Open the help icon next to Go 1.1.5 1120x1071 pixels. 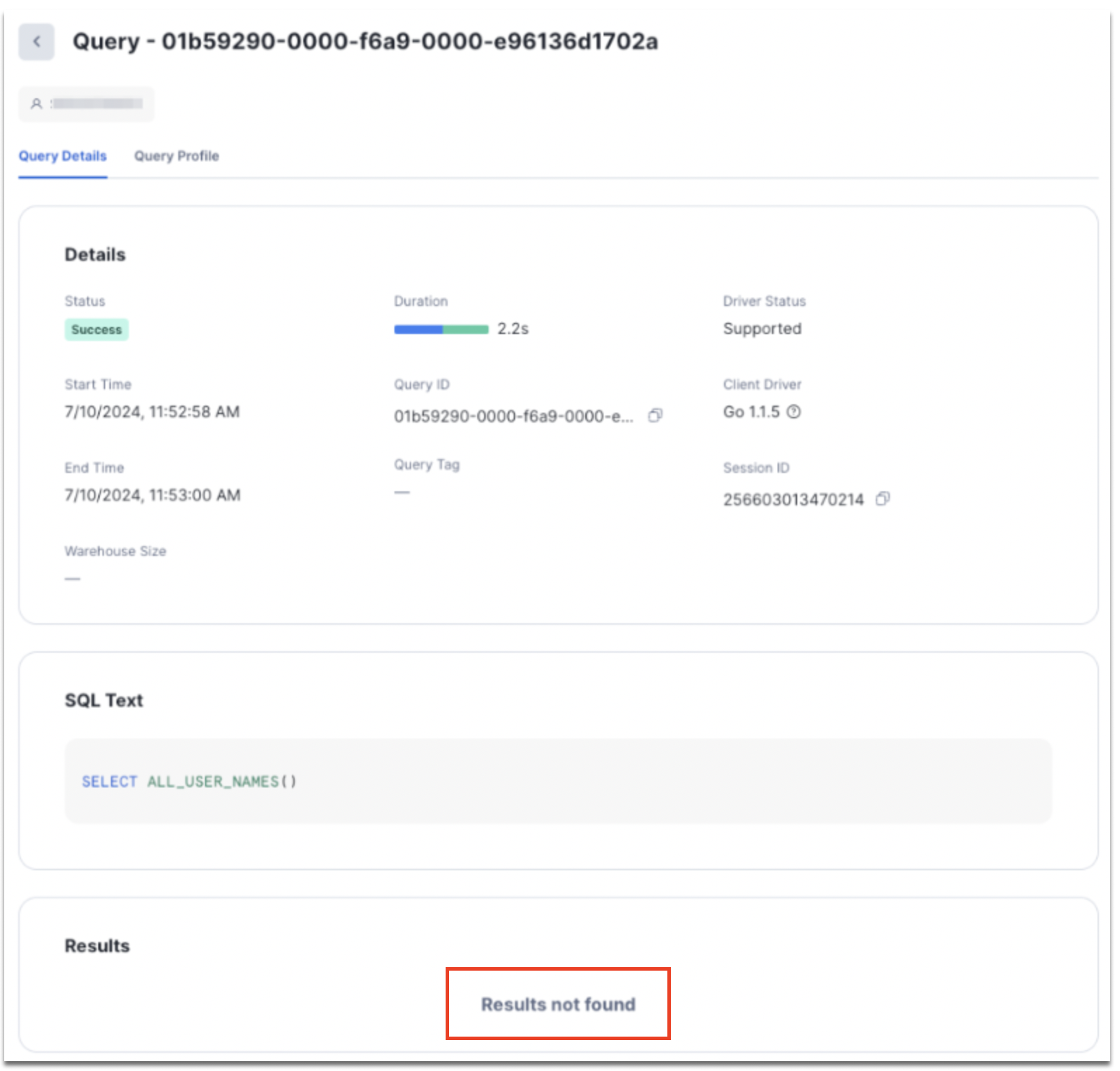[x=794, y=412]
